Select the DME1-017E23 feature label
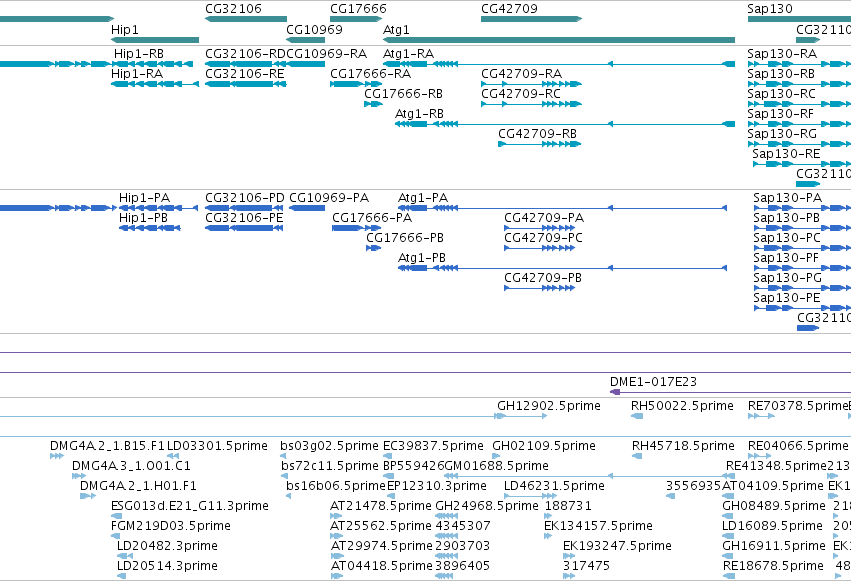Screen dimensions: 851x581 click(653, 382)
